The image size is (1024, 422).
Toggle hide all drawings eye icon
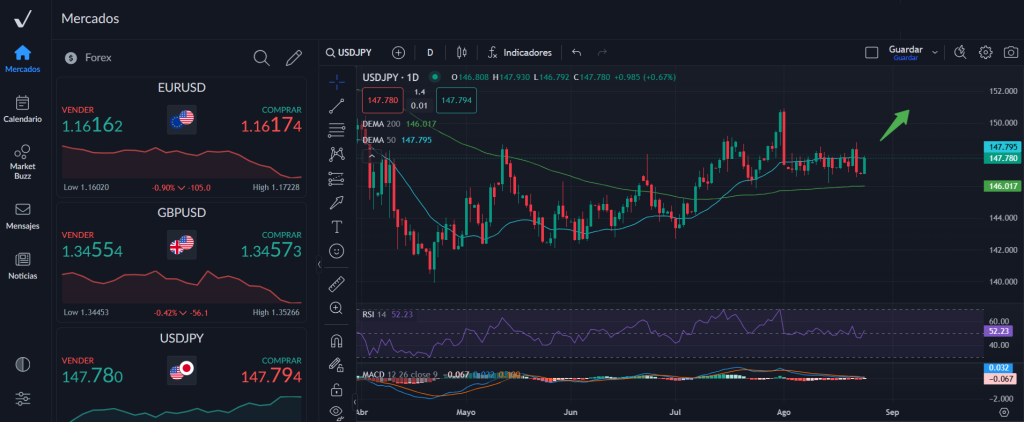point(337,412)
